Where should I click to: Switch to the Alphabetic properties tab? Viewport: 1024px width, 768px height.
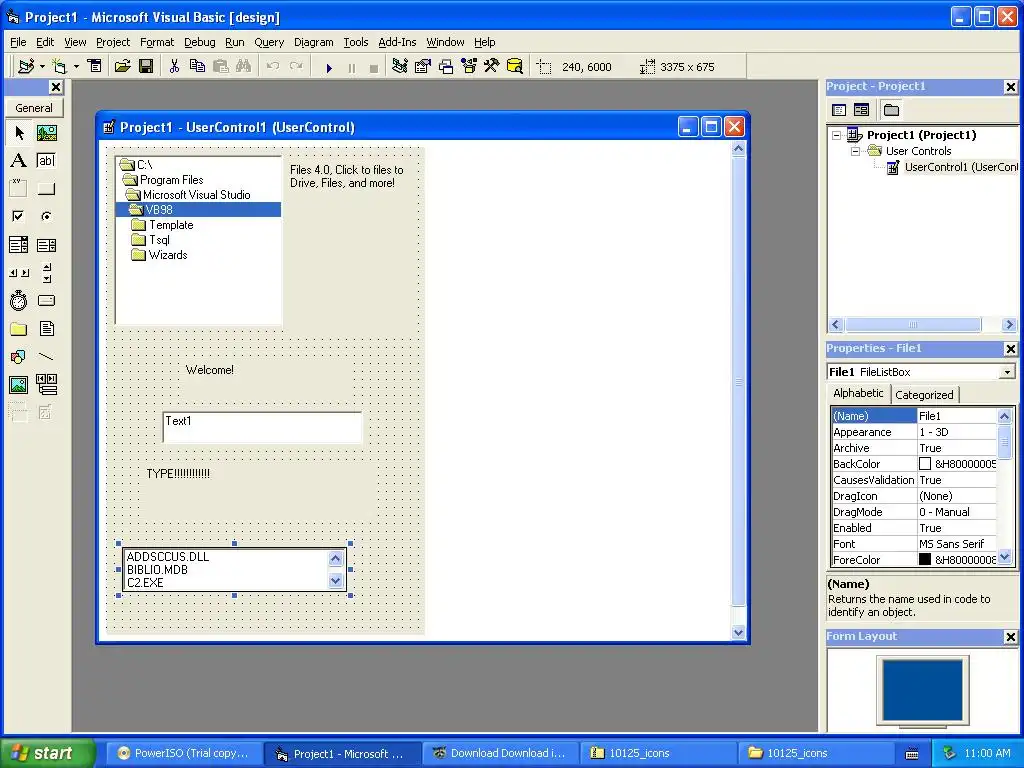pyautogui.click(x=858, y=393)
